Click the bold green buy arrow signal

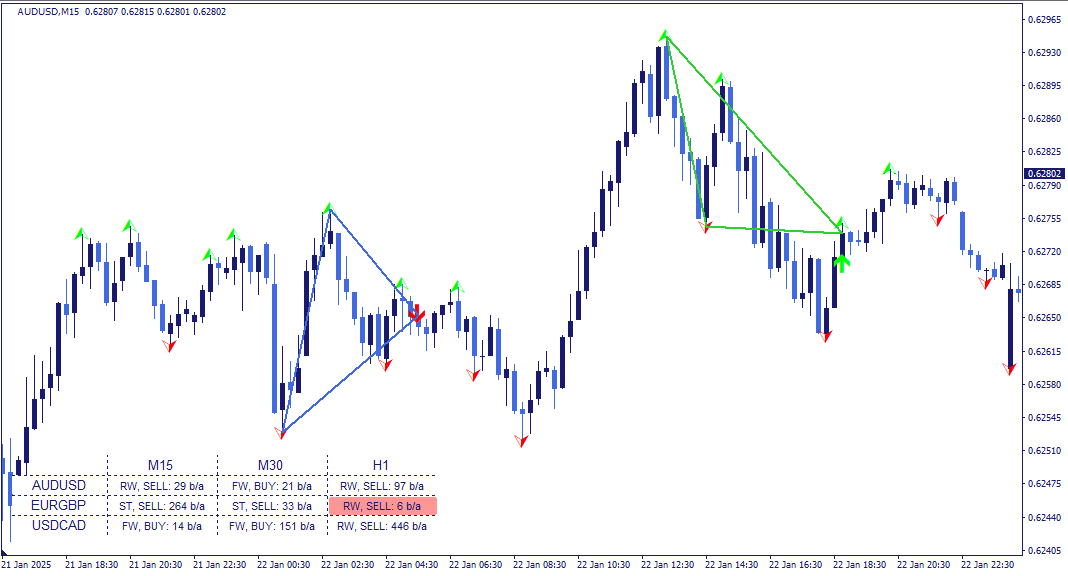point(842,263)
